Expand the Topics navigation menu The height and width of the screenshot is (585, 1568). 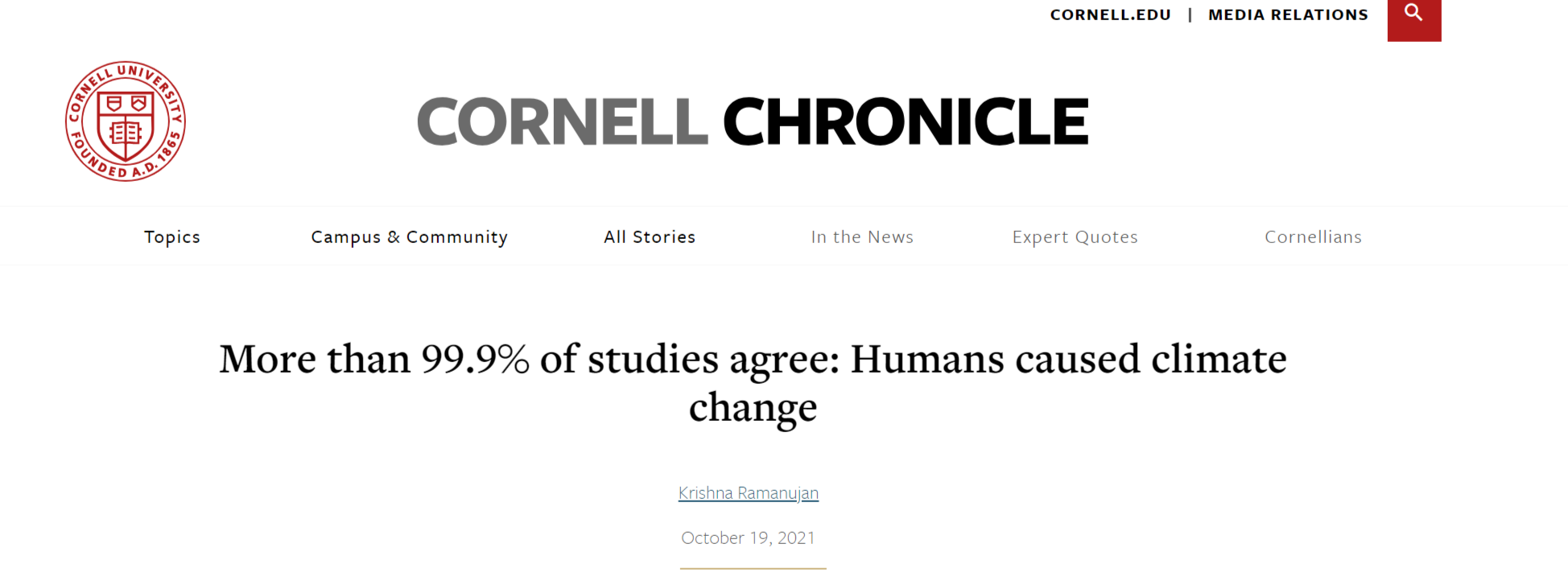click(172, 237)
